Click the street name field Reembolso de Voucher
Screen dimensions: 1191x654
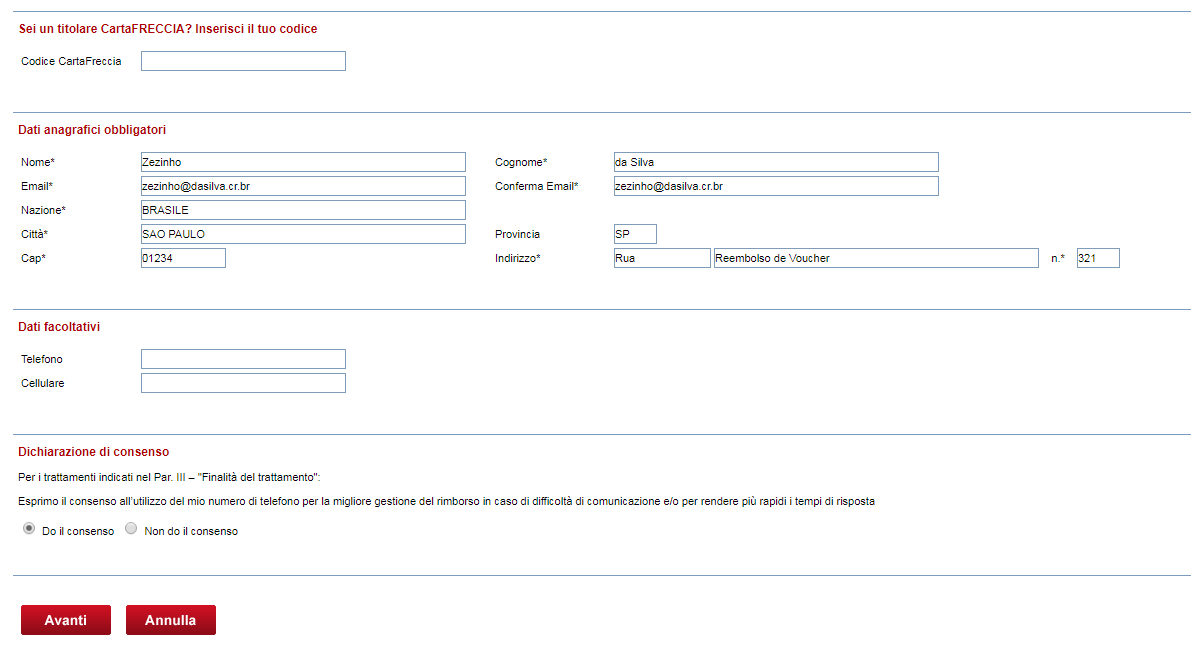[877, 258]
